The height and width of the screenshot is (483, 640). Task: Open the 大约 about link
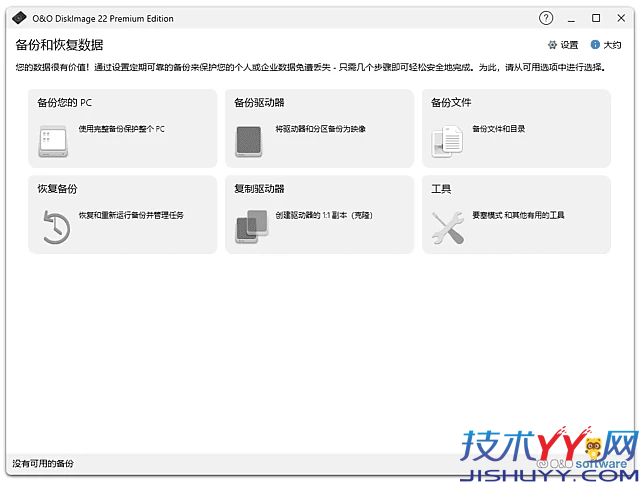pos(612,45)
